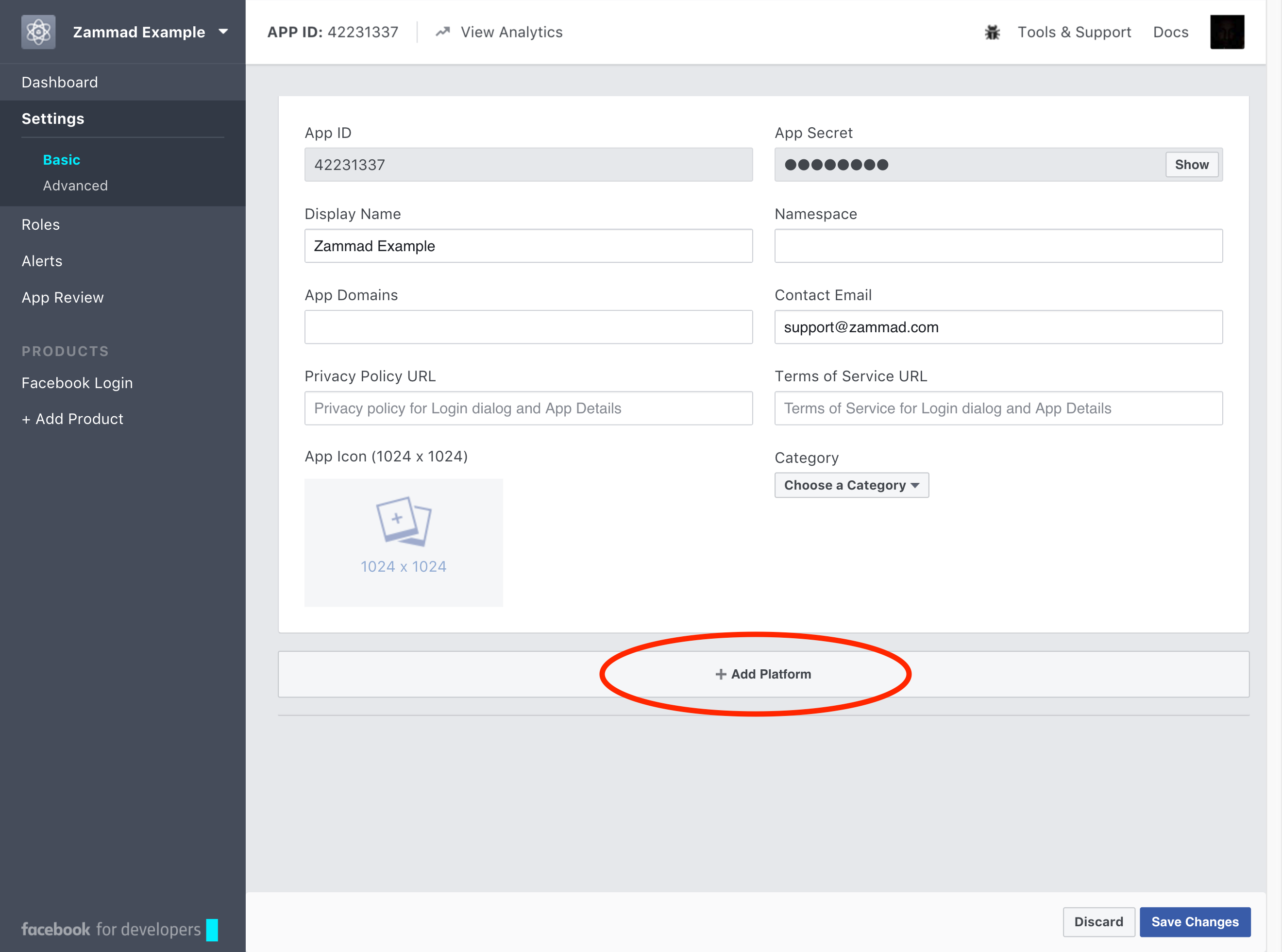Open the Roles page
The image size is (1282, 952).
tap(40, 225)
